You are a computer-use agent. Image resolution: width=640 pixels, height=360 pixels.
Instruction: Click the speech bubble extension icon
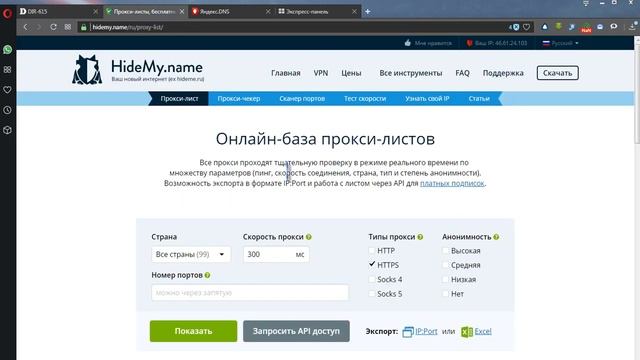614,27
